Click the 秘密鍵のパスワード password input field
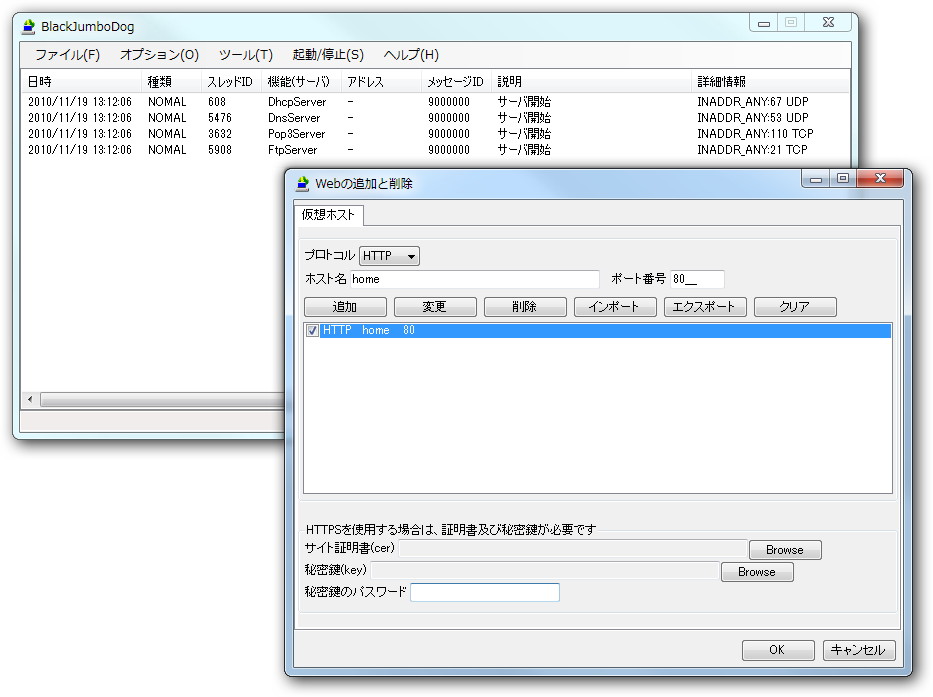Screen dimensions: 933x697 (484, 591)
